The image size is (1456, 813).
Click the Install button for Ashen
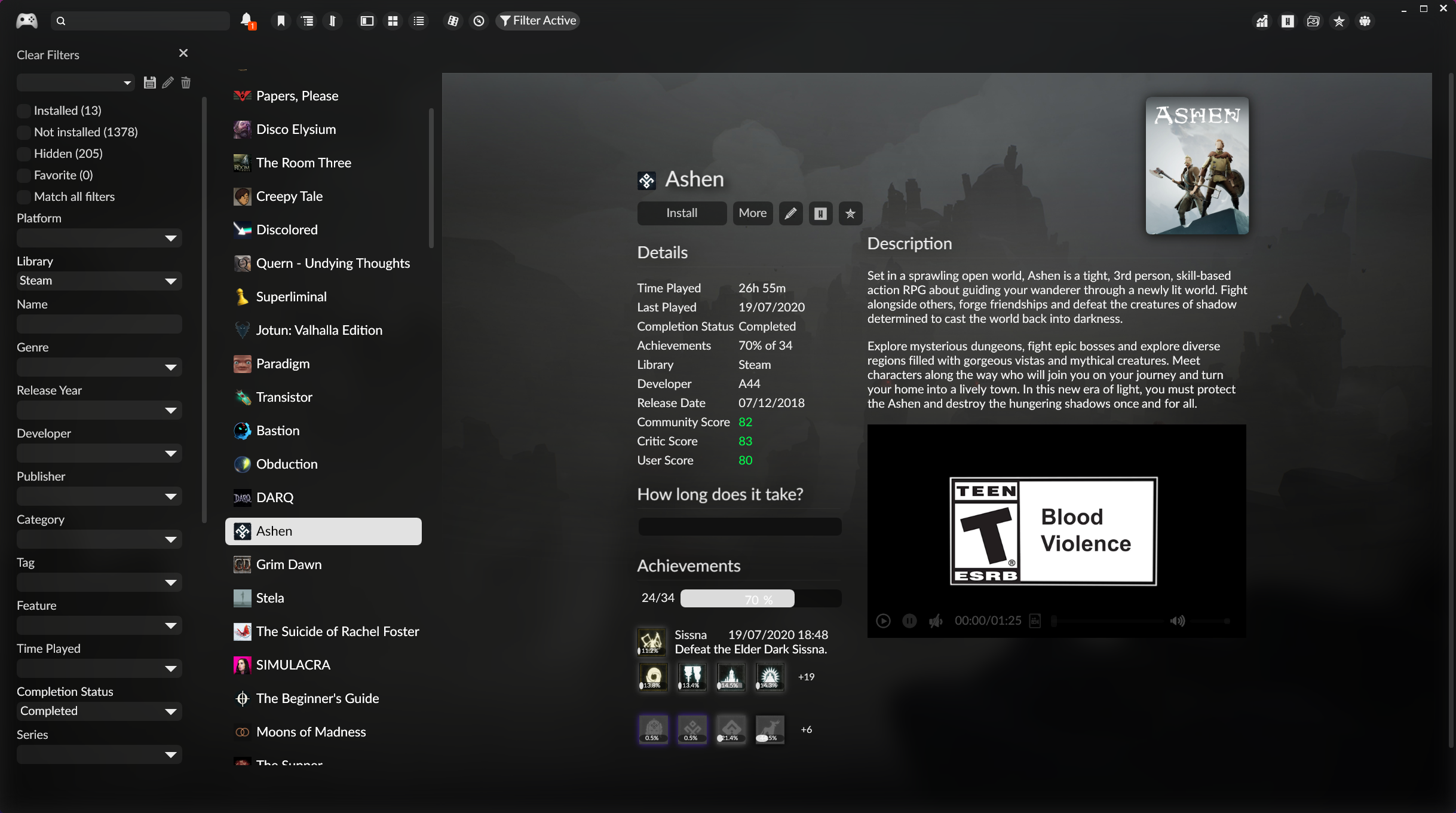pyautogui.click(x=681, y=213)
